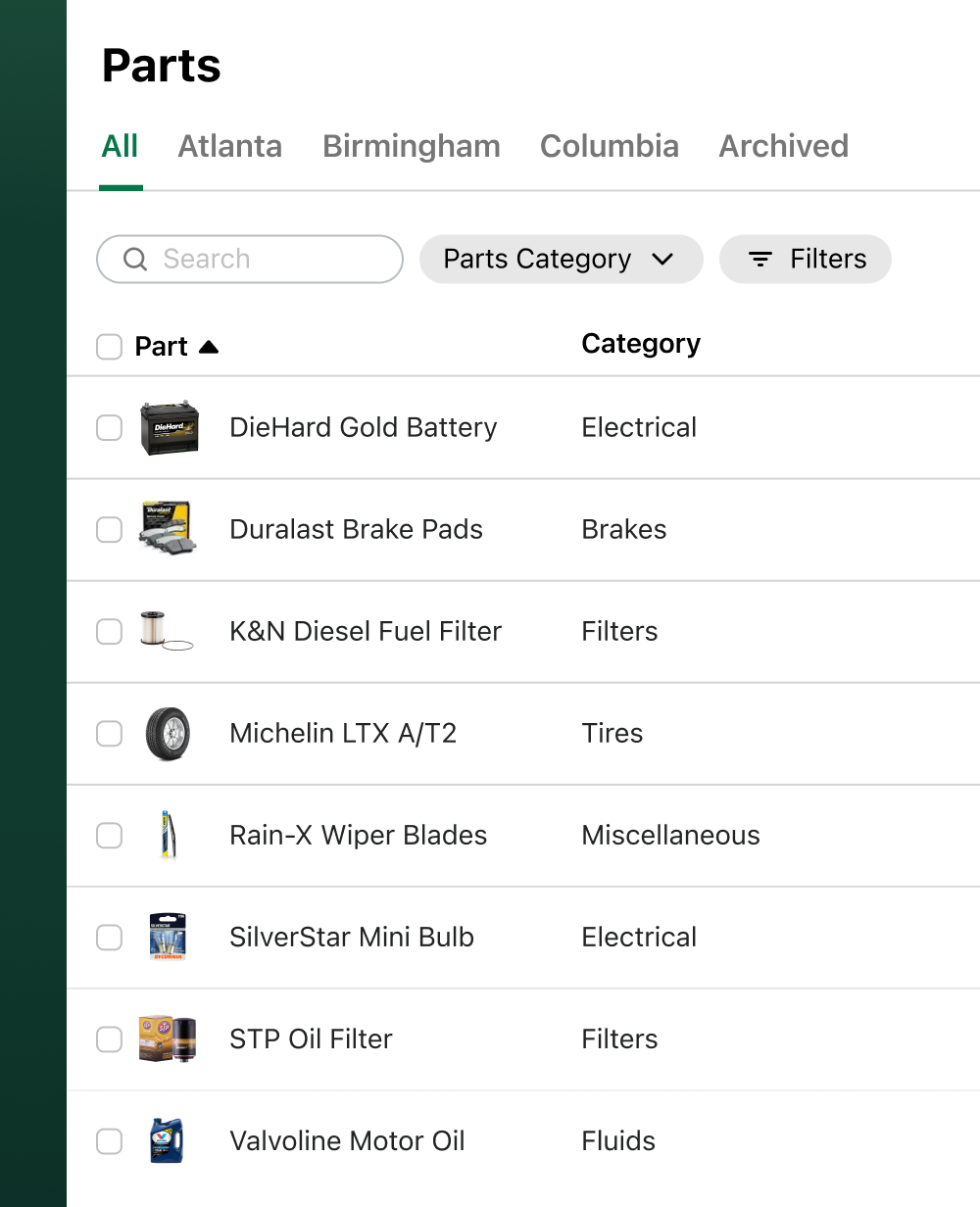Click the magnifier icon in search box

click(x=135, y=259)
